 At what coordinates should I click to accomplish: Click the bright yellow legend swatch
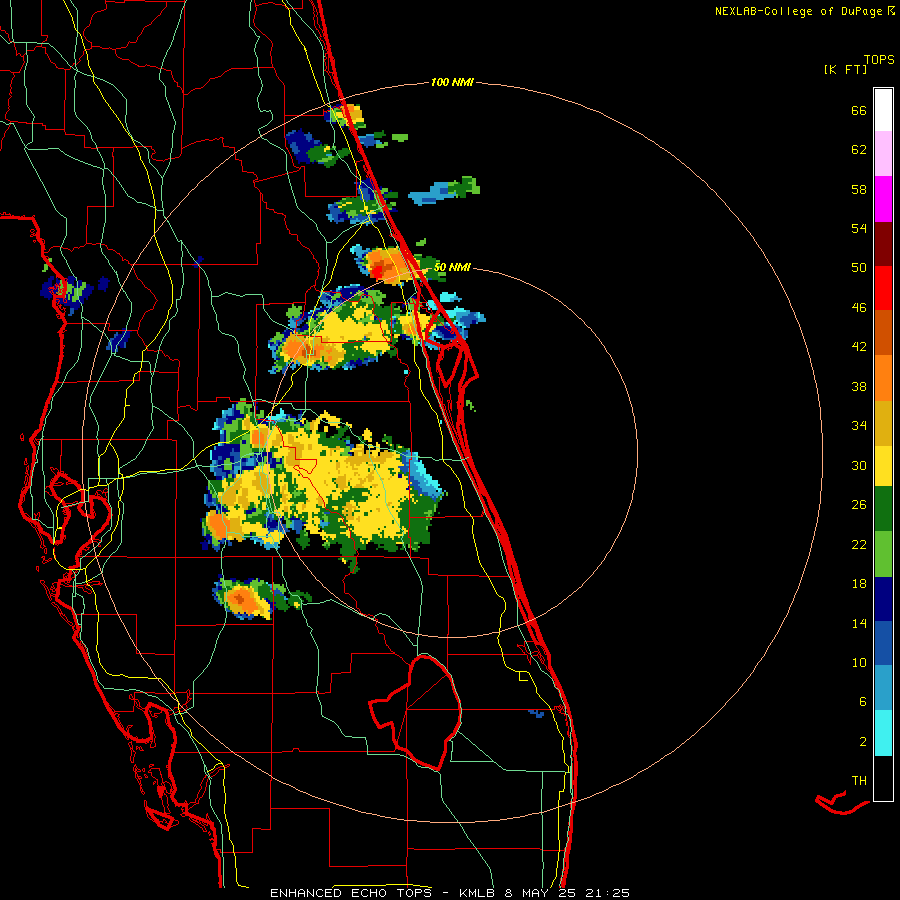coord(883,466)
